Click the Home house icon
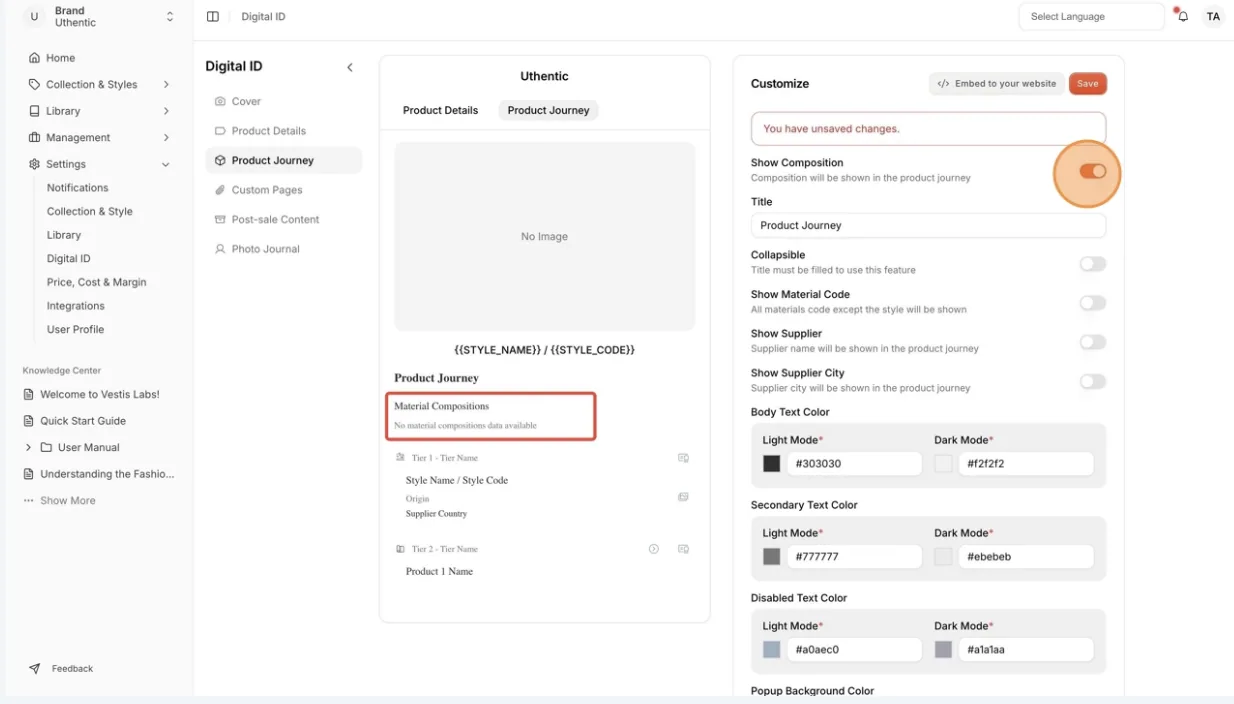 35,58
